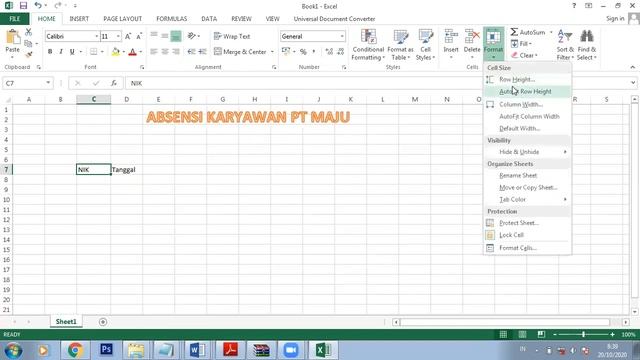640x360 pixels.
Task: Switch to the PAGE LAYOUT tab
Action: (x=122, y=19)
